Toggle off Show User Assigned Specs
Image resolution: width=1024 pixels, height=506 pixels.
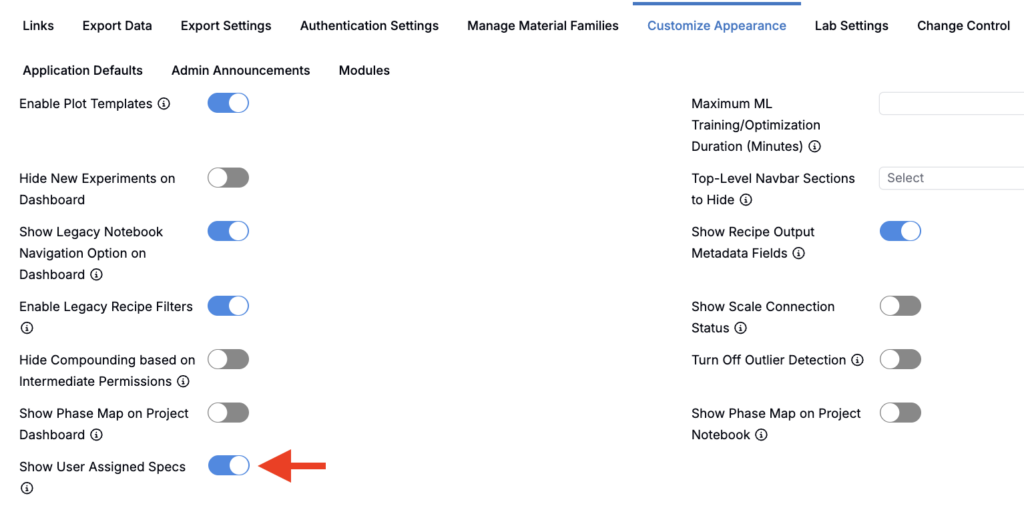228,465
